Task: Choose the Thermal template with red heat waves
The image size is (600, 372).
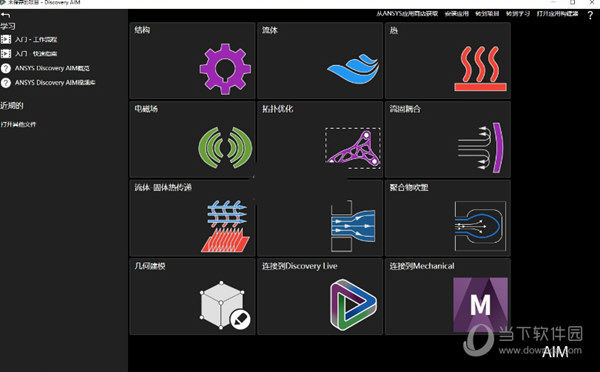Action: click(481, 69)
